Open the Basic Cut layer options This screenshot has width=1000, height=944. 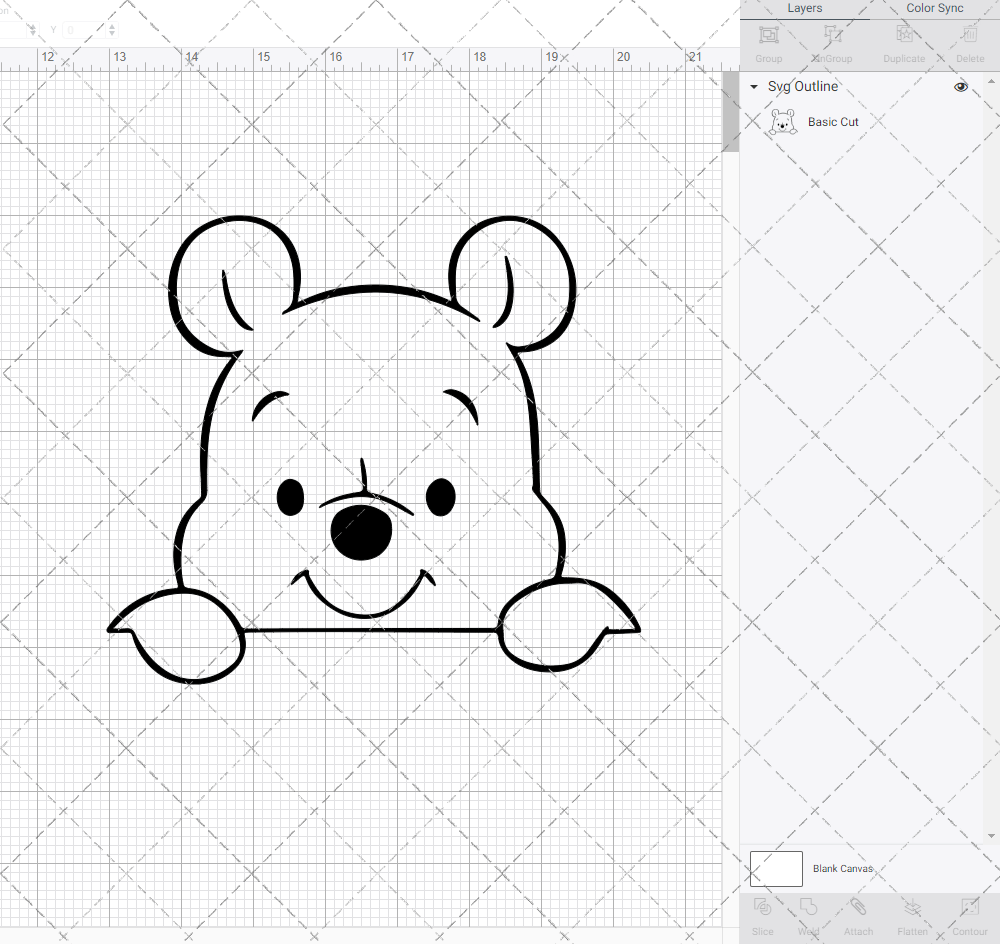(x=833, y=121)
